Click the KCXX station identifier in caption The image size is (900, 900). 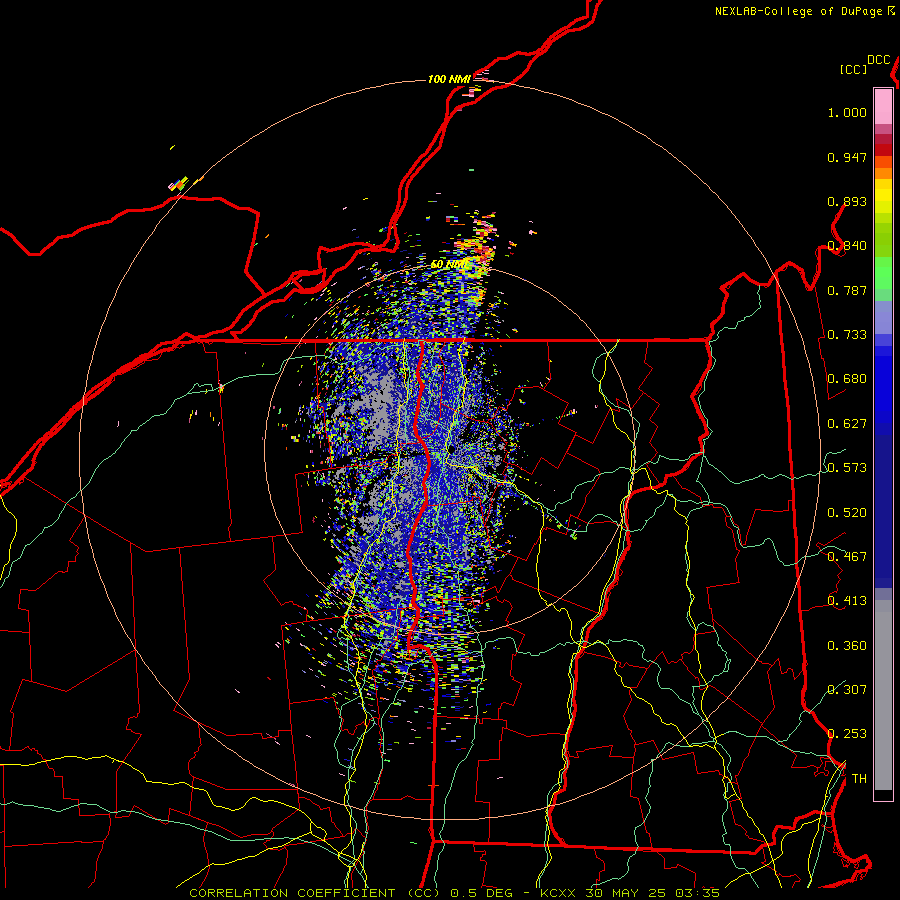(x=560, y=893)
